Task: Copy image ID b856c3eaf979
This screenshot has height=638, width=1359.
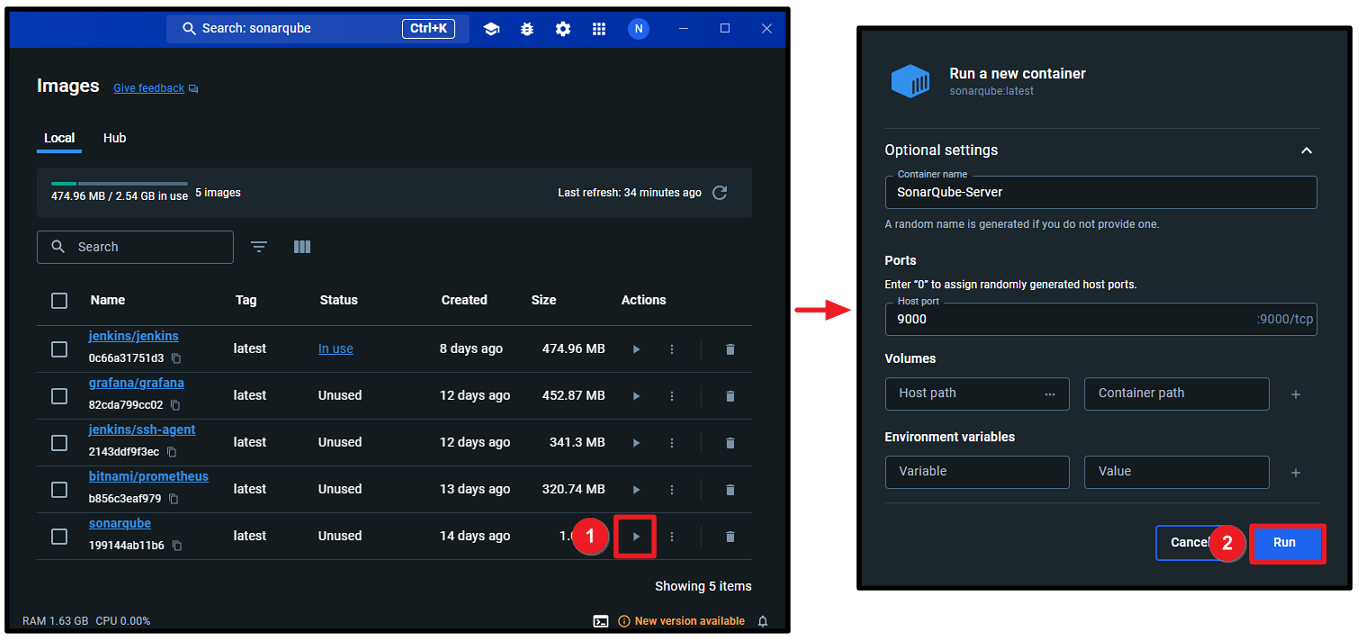Action: (x=174, y=499)
